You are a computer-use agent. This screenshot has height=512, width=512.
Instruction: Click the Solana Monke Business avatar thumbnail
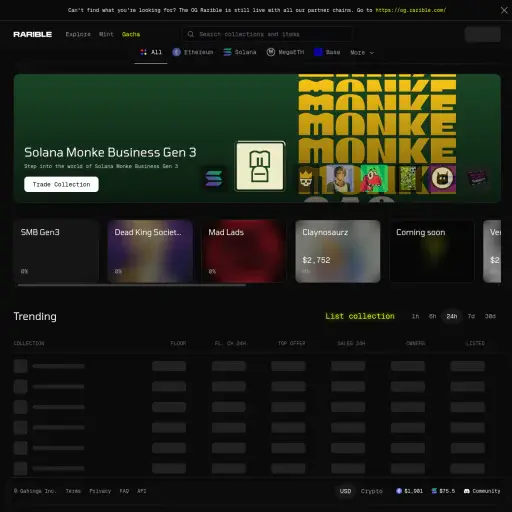click(x=260, y=166)
